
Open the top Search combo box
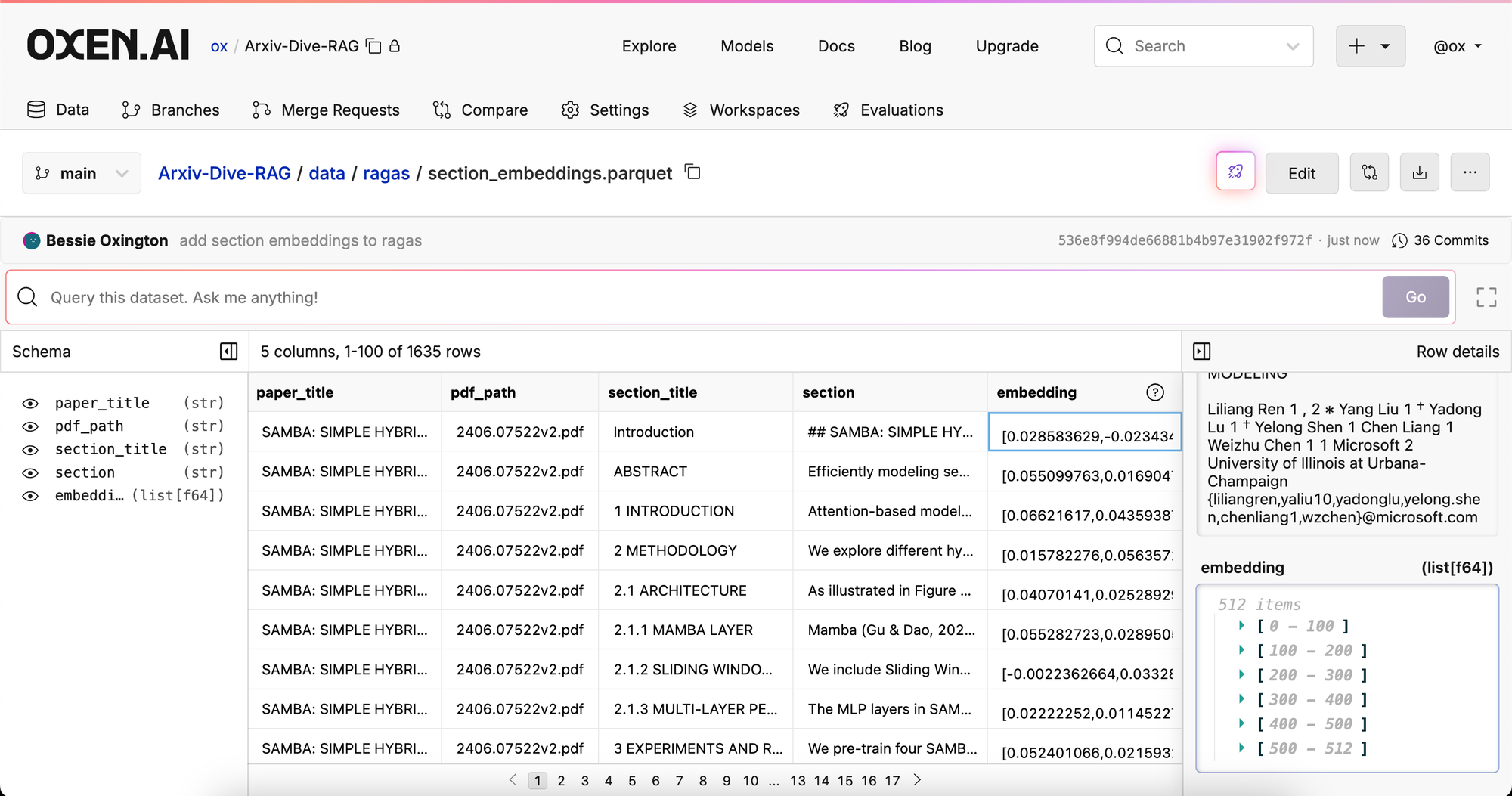pos(1204,46)
